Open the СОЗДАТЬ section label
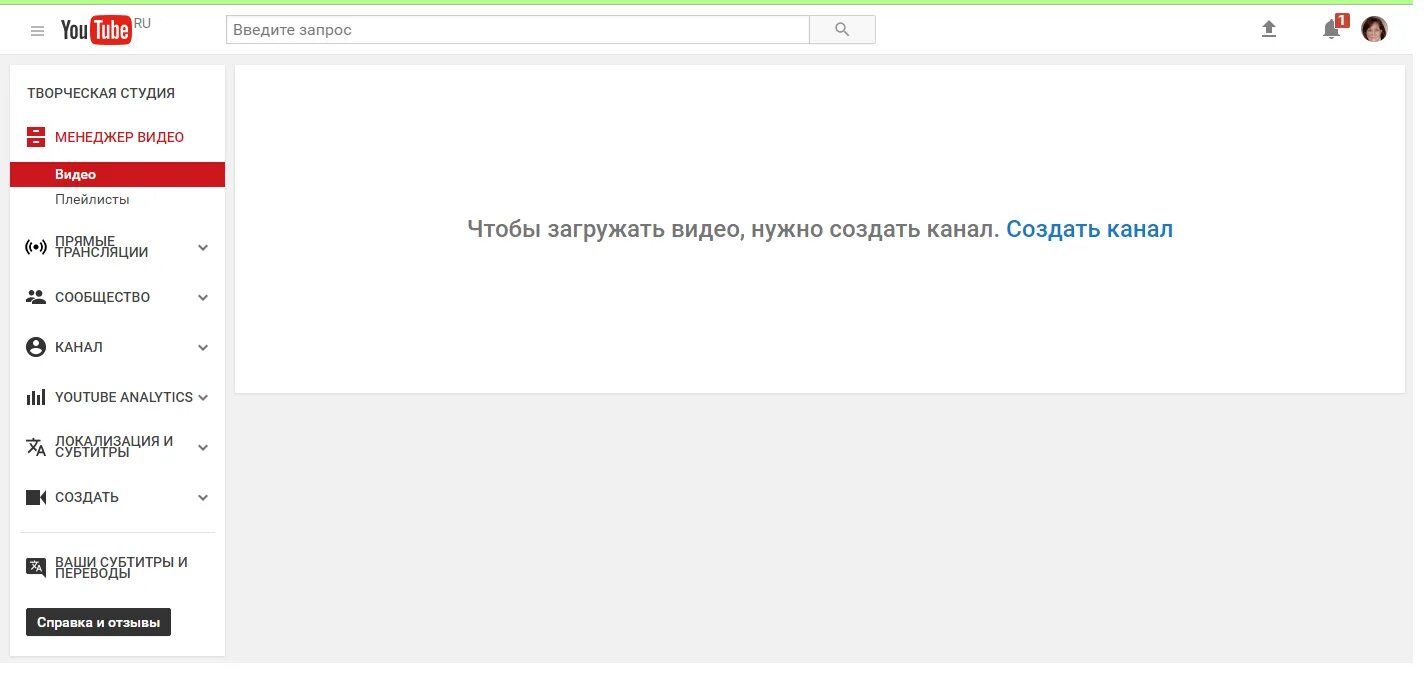The height and width of the screenshot is (688, 1424). [x=87, y=497]
